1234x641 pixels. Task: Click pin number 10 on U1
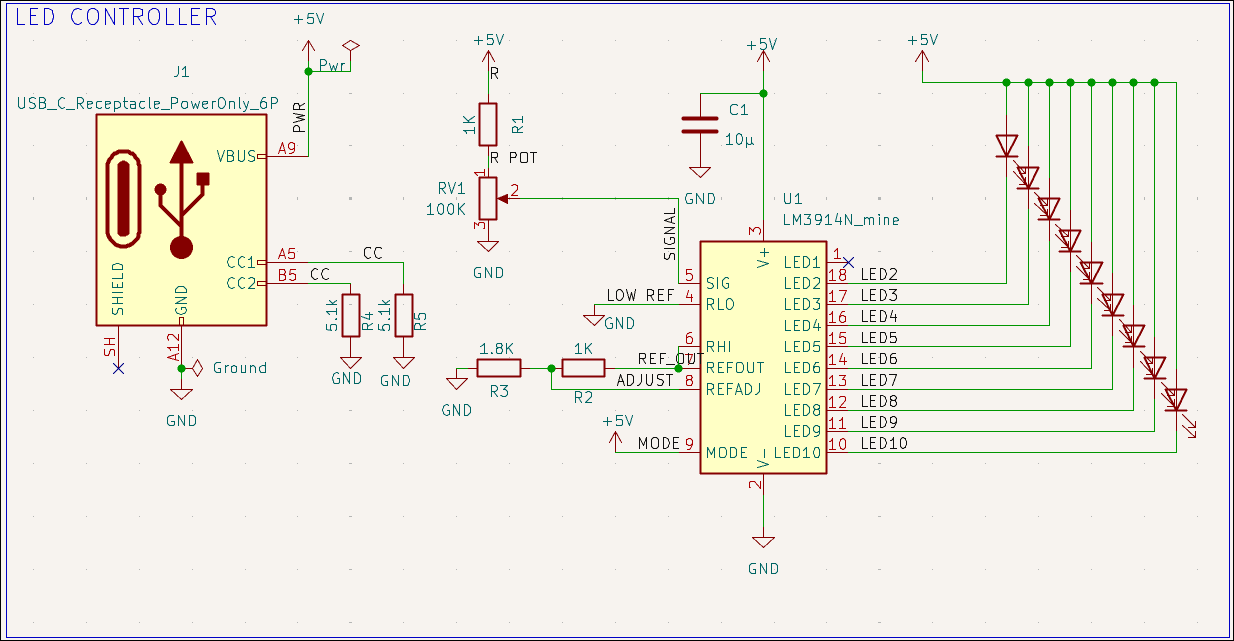(x=838, y=443)
